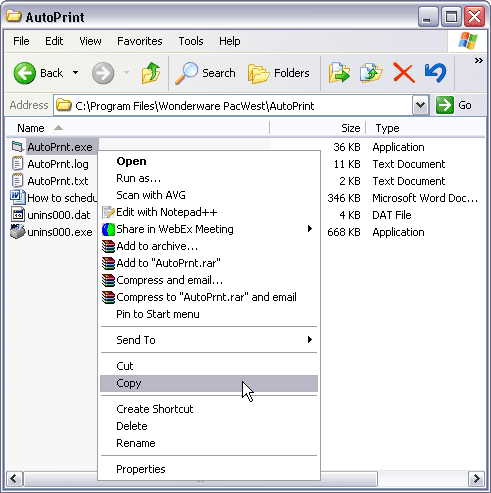The width and height of the screenshot is (491, 493).
Task: Minimize the AutoPrint window
Action: tap(428, 17)
